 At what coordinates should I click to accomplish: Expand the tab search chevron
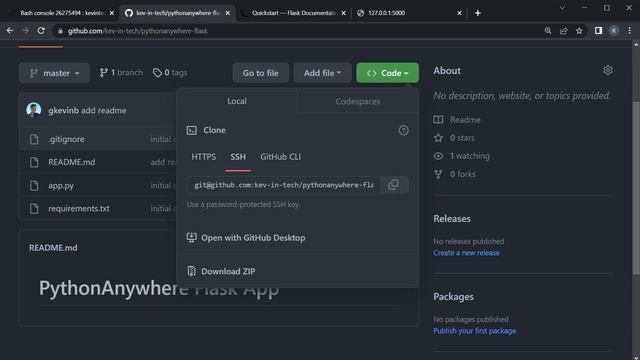[x=562, y=8]
